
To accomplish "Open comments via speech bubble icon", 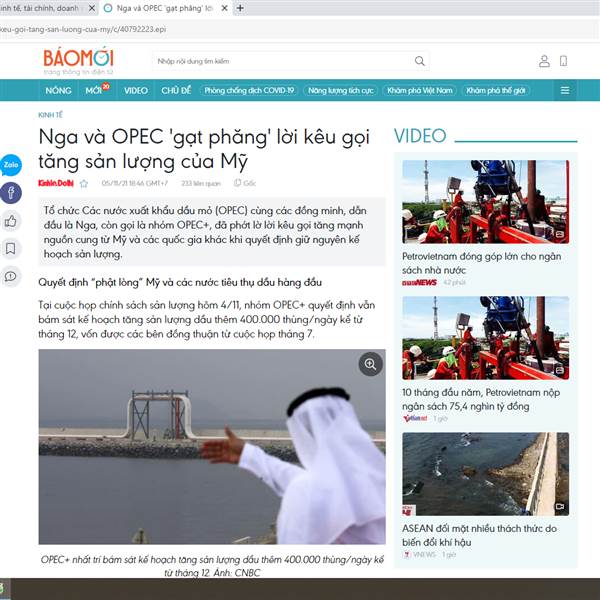I will pyautogui.click(x=11, y=276).
